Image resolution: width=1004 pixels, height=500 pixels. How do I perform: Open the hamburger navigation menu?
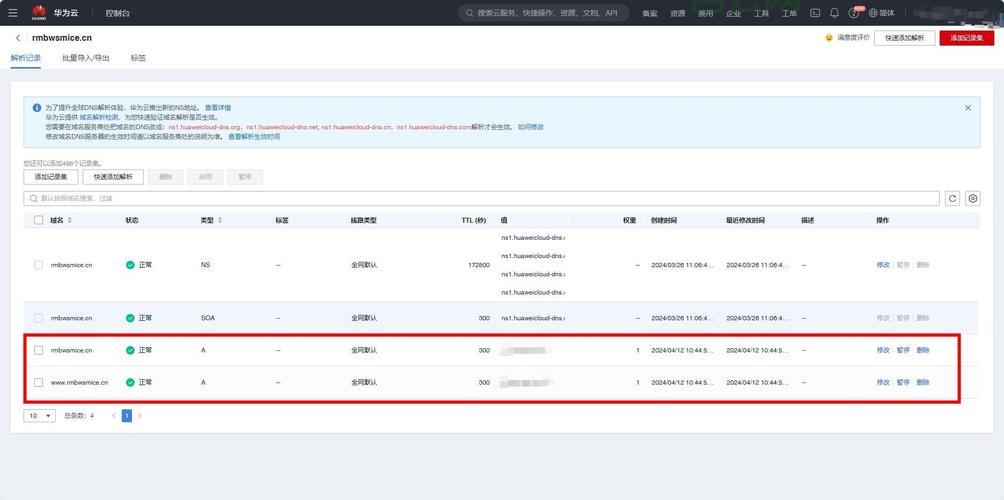pos(12,13)
